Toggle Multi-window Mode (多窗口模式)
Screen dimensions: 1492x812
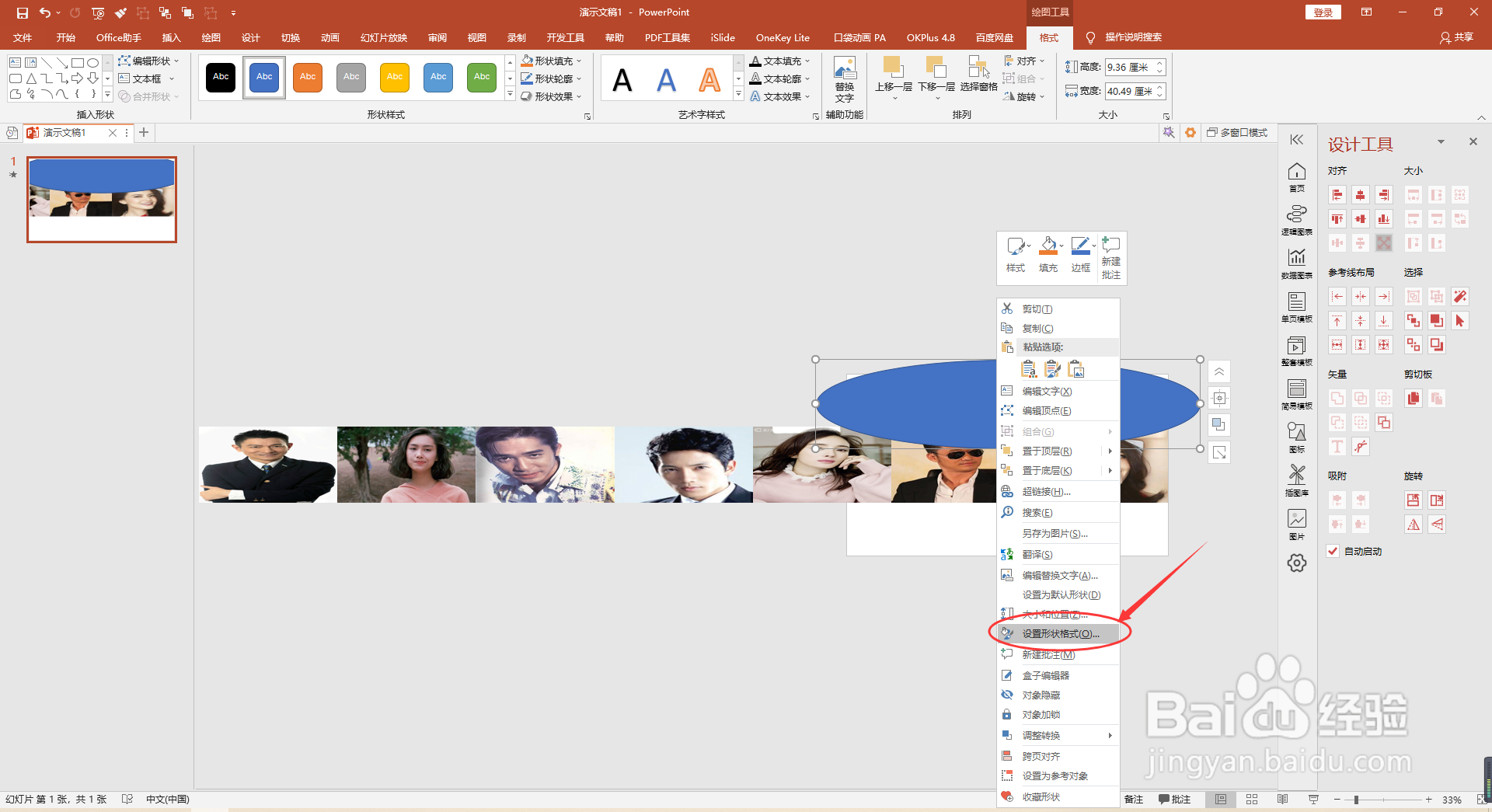point(1237,133)
